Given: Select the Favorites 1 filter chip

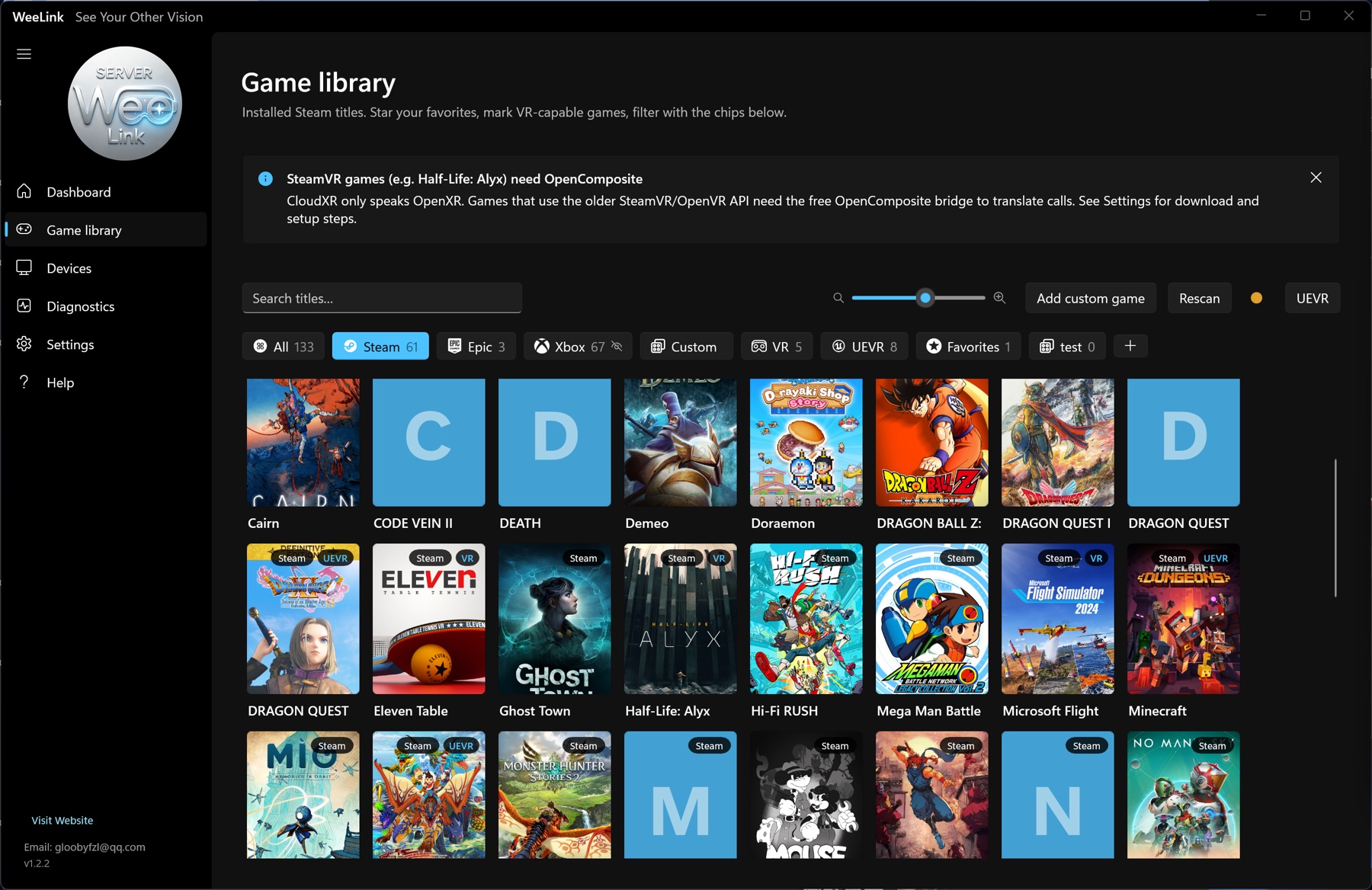Looking at the screenshot, I should pos(968,346).
